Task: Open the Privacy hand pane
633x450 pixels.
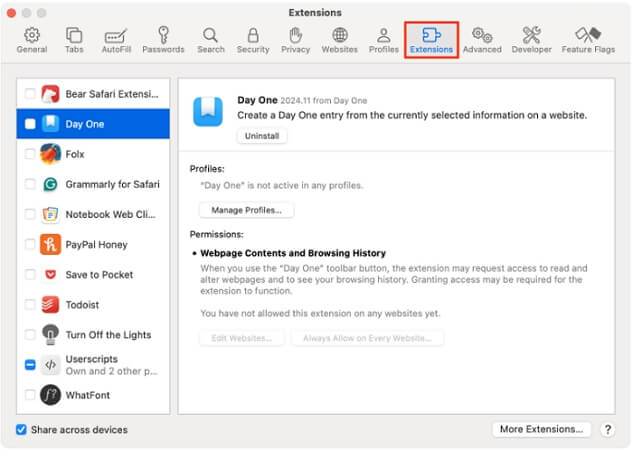Action: (296, 40)
